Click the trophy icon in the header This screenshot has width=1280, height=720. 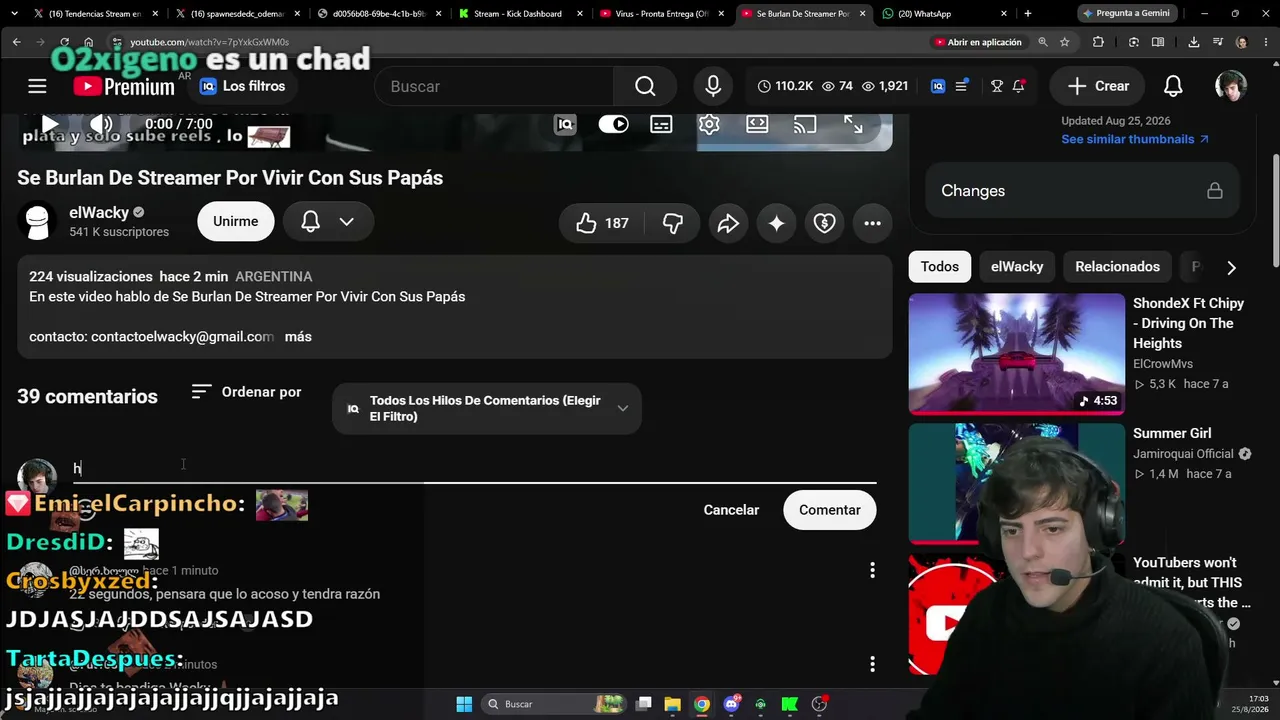click(997, 86)
